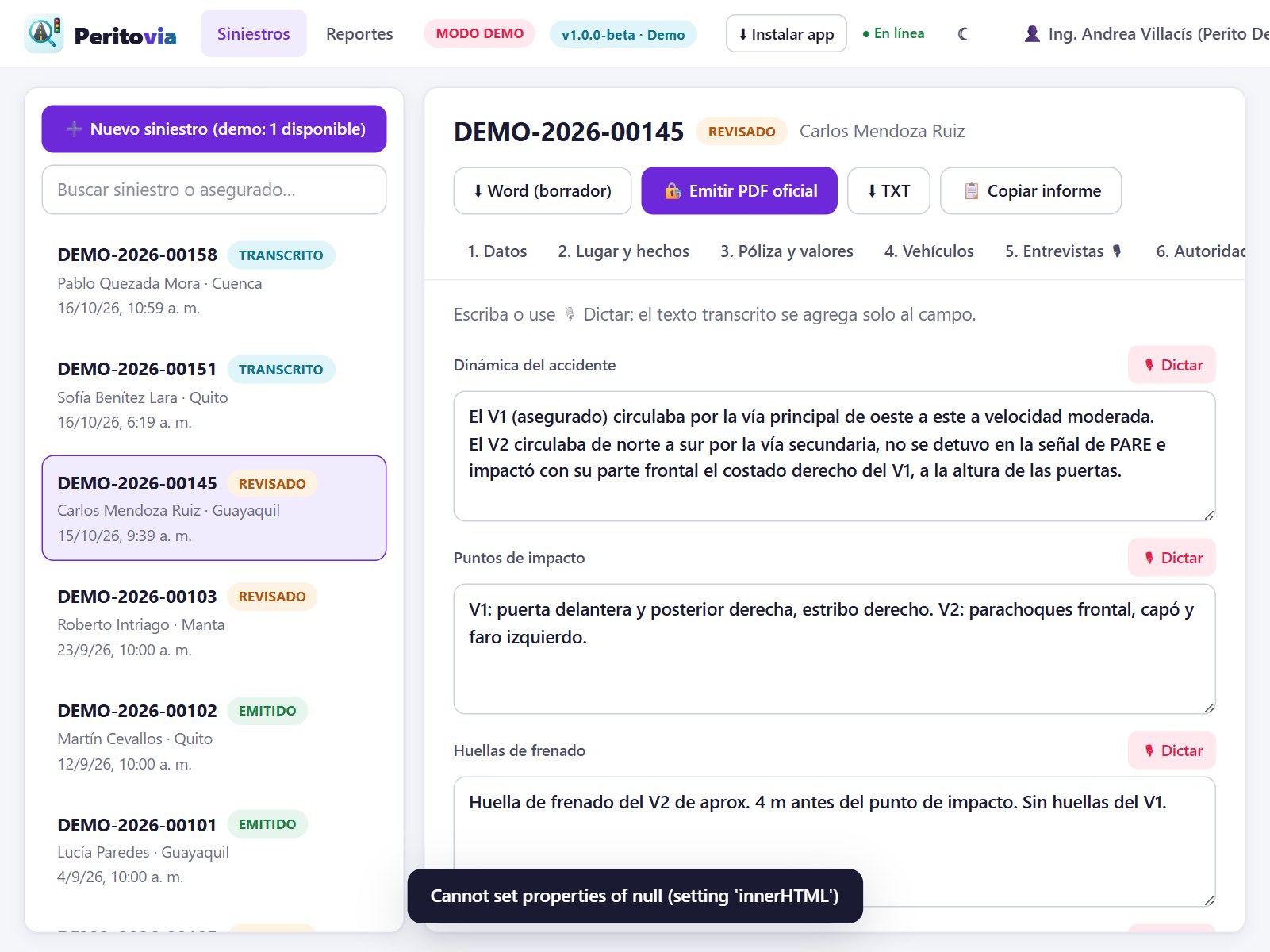This screenshot has height=952, width=1270.
Task: Click the TRANSCRITO badge of DEMO-2026-00158
Action: (x=281, y=255)
